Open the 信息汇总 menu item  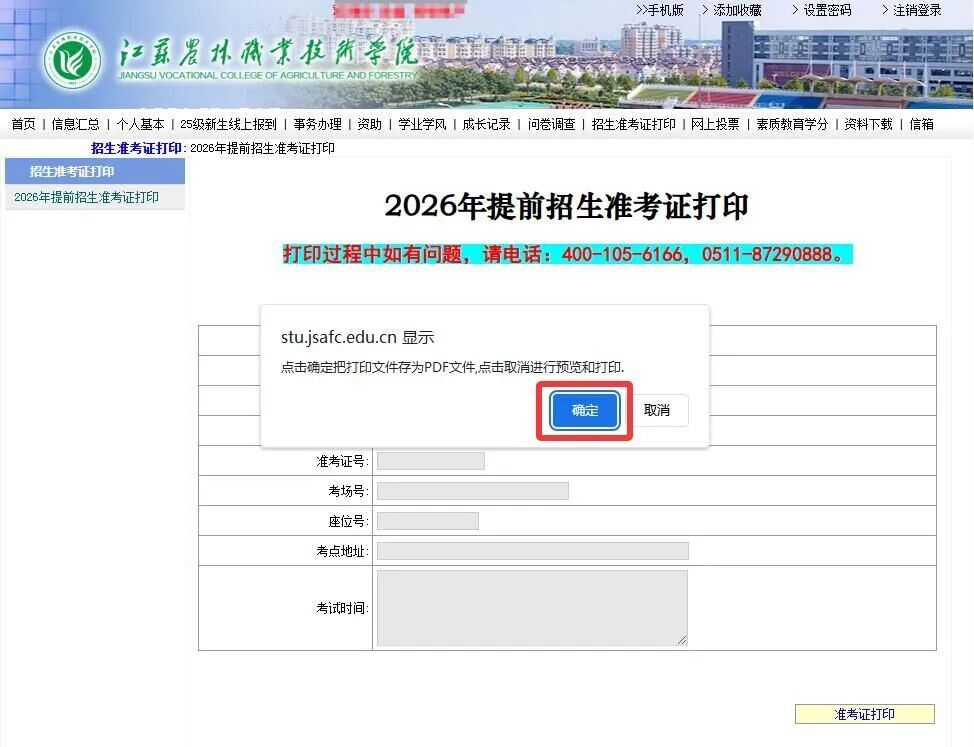[x=75, y=124]
